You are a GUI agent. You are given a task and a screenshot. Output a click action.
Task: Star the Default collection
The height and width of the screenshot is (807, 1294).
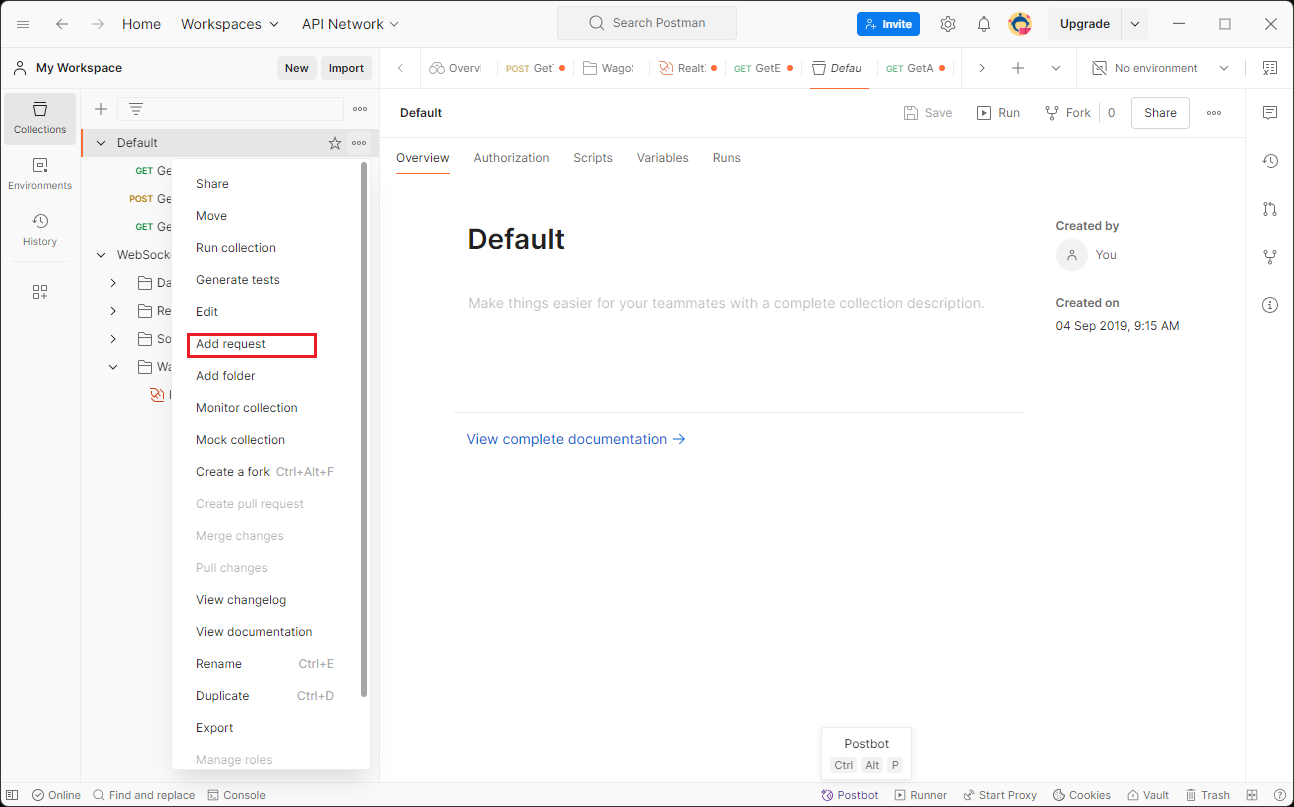[x=335, y=143]
